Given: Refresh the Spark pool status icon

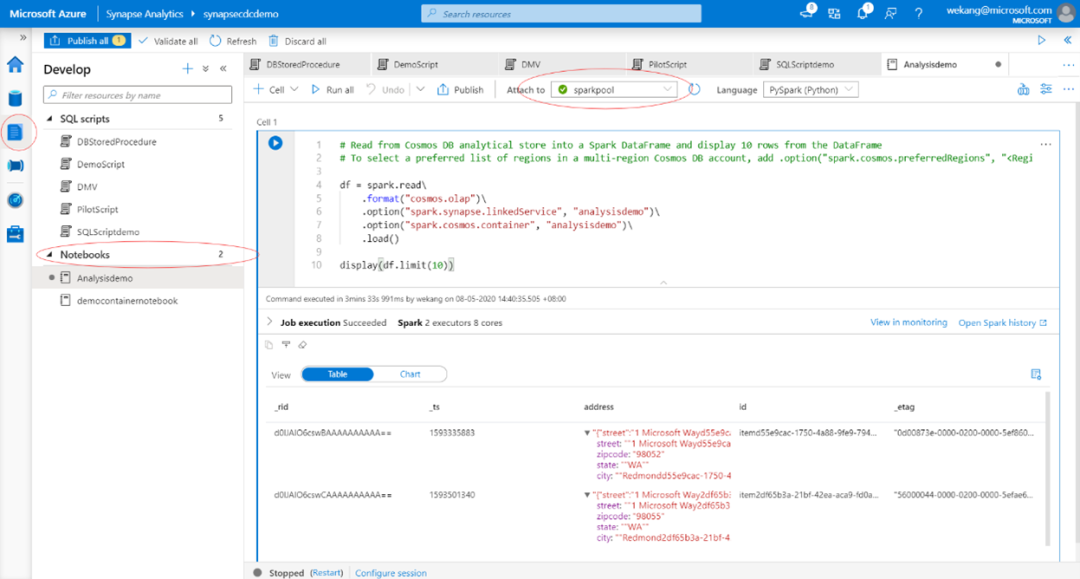Looking at the screenshot, I should (694, 90).
